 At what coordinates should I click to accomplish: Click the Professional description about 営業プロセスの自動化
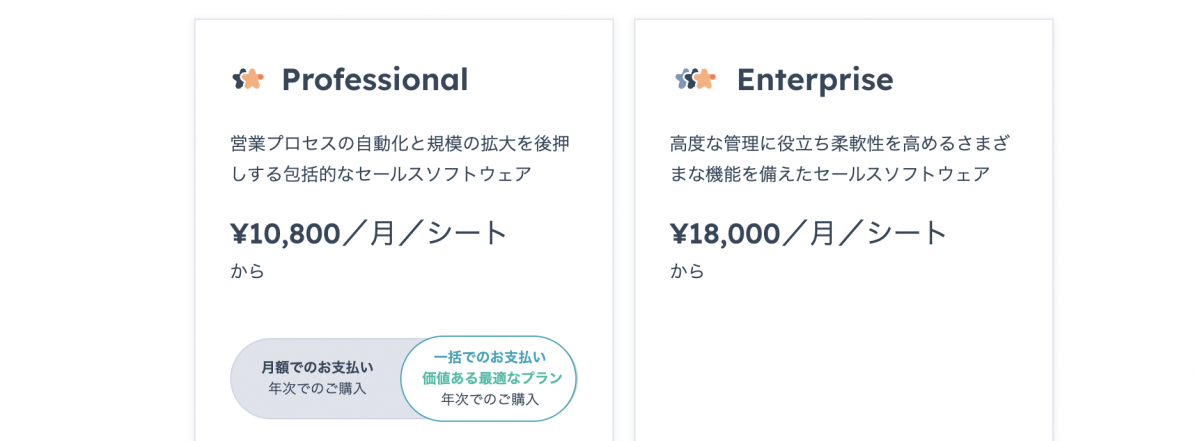[400, 158]
